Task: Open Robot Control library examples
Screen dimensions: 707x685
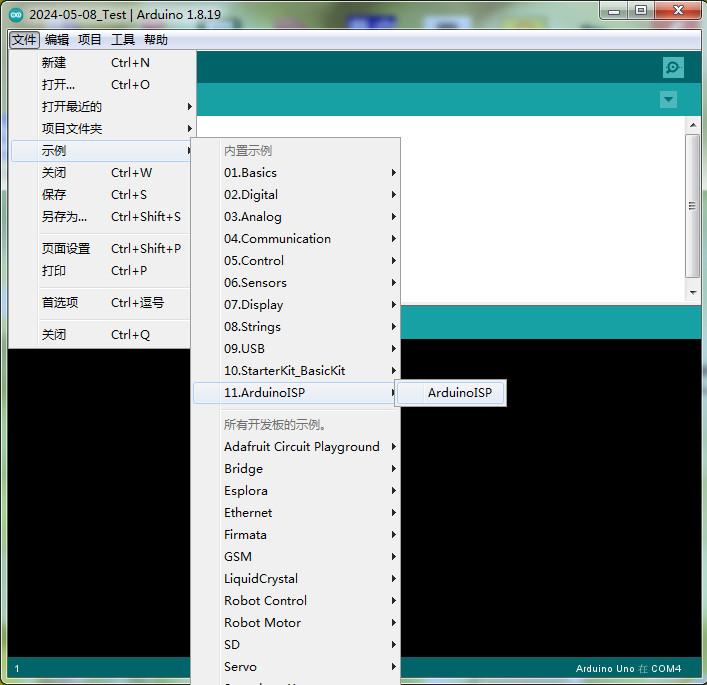Action: (x=296, y=601)
